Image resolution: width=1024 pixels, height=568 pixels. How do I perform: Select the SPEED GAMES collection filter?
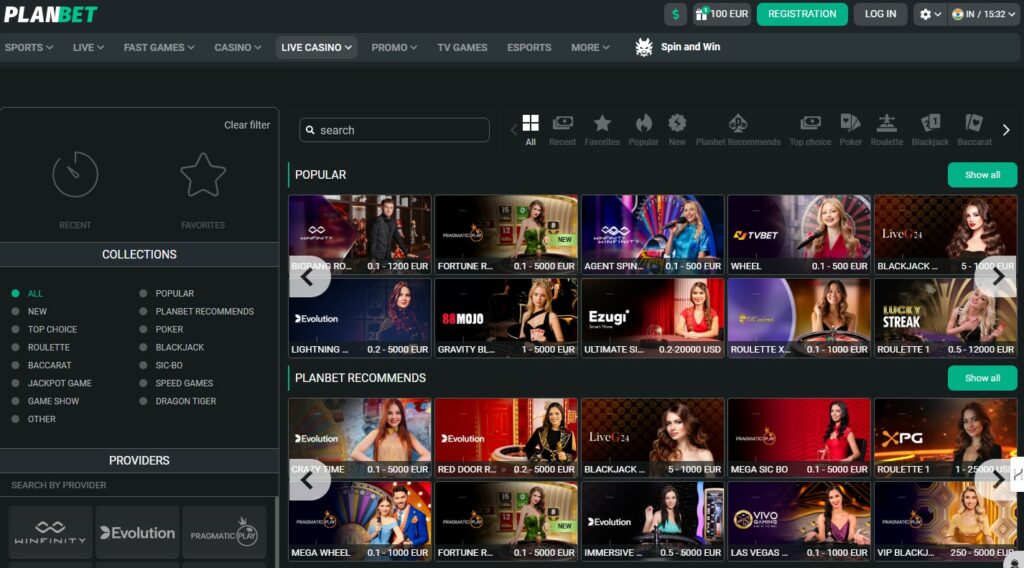pos(176,383)
